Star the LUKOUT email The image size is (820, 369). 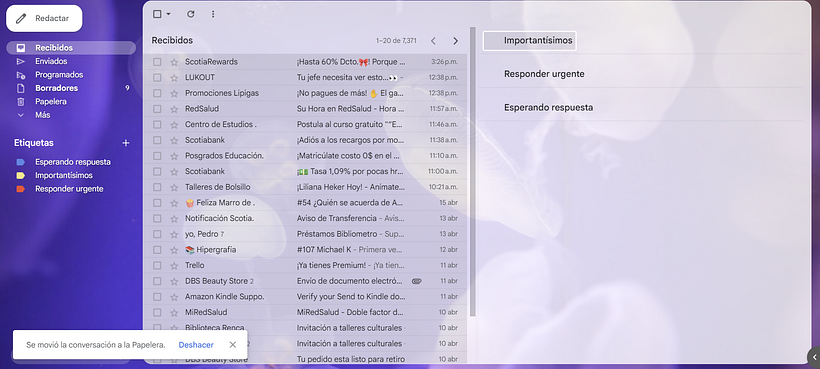click(174, 77)
